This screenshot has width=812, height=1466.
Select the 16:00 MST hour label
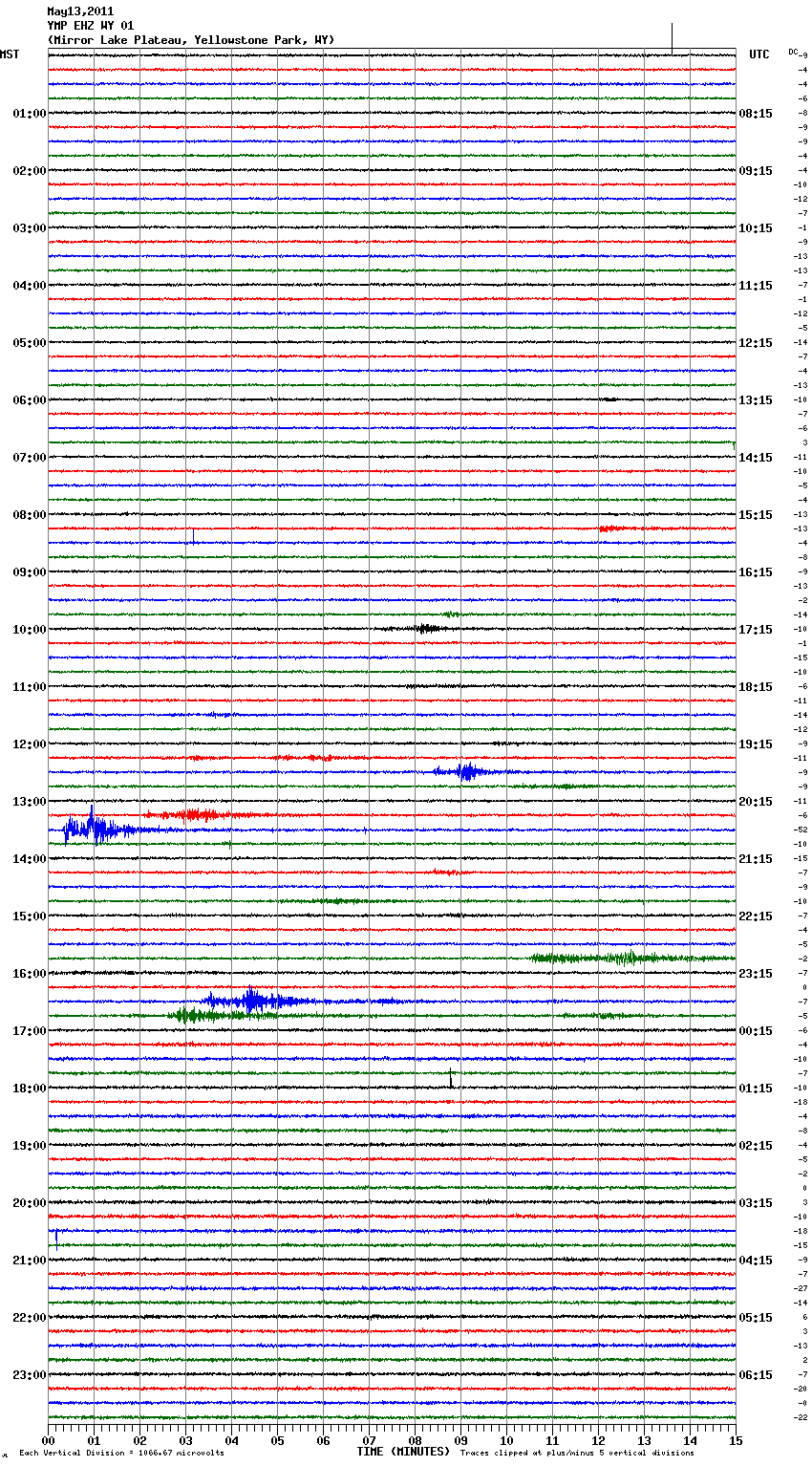pyautogui.click(x=30, y=974)
